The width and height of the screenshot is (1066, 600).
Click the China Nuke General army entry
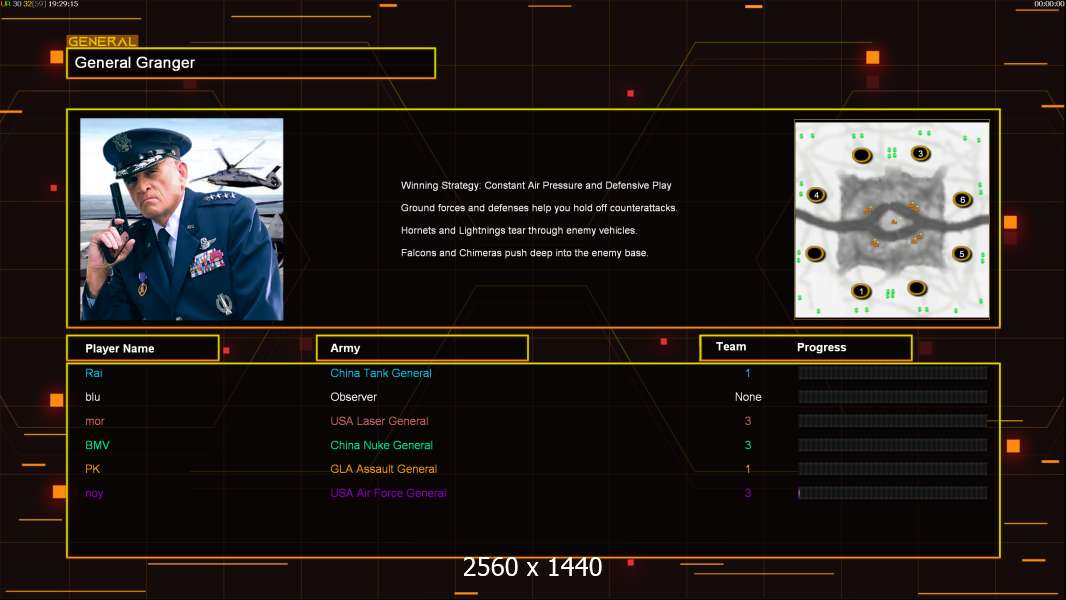(381, 445)
